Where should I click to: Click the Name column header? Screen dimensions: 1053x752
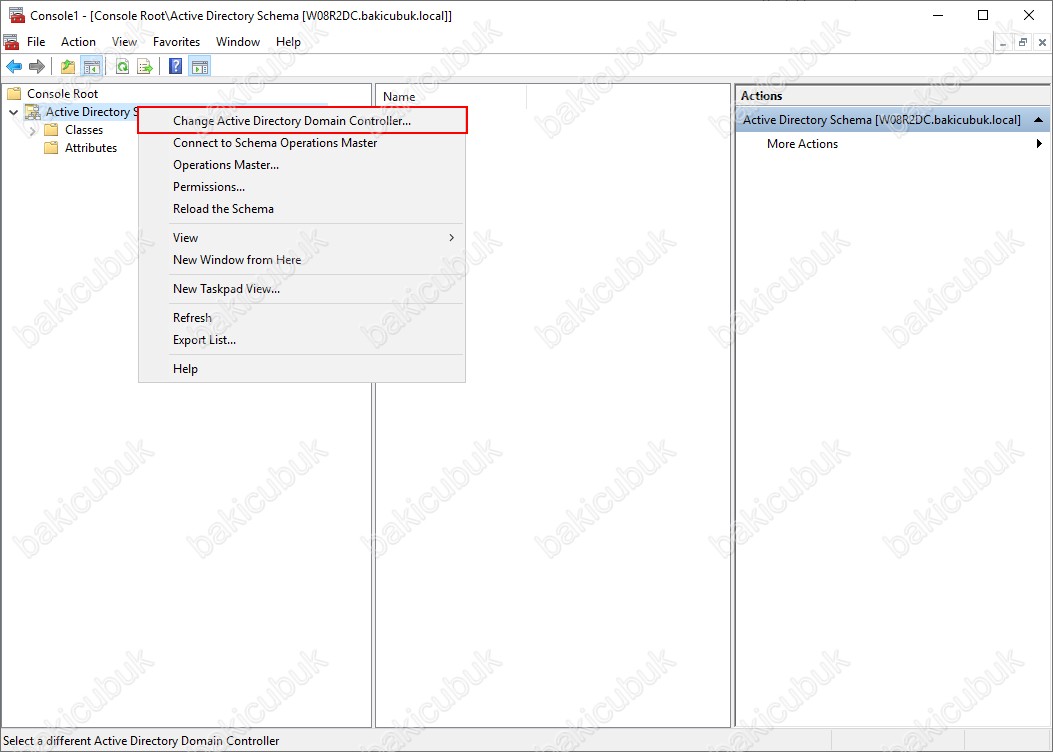tap(451, 97)
